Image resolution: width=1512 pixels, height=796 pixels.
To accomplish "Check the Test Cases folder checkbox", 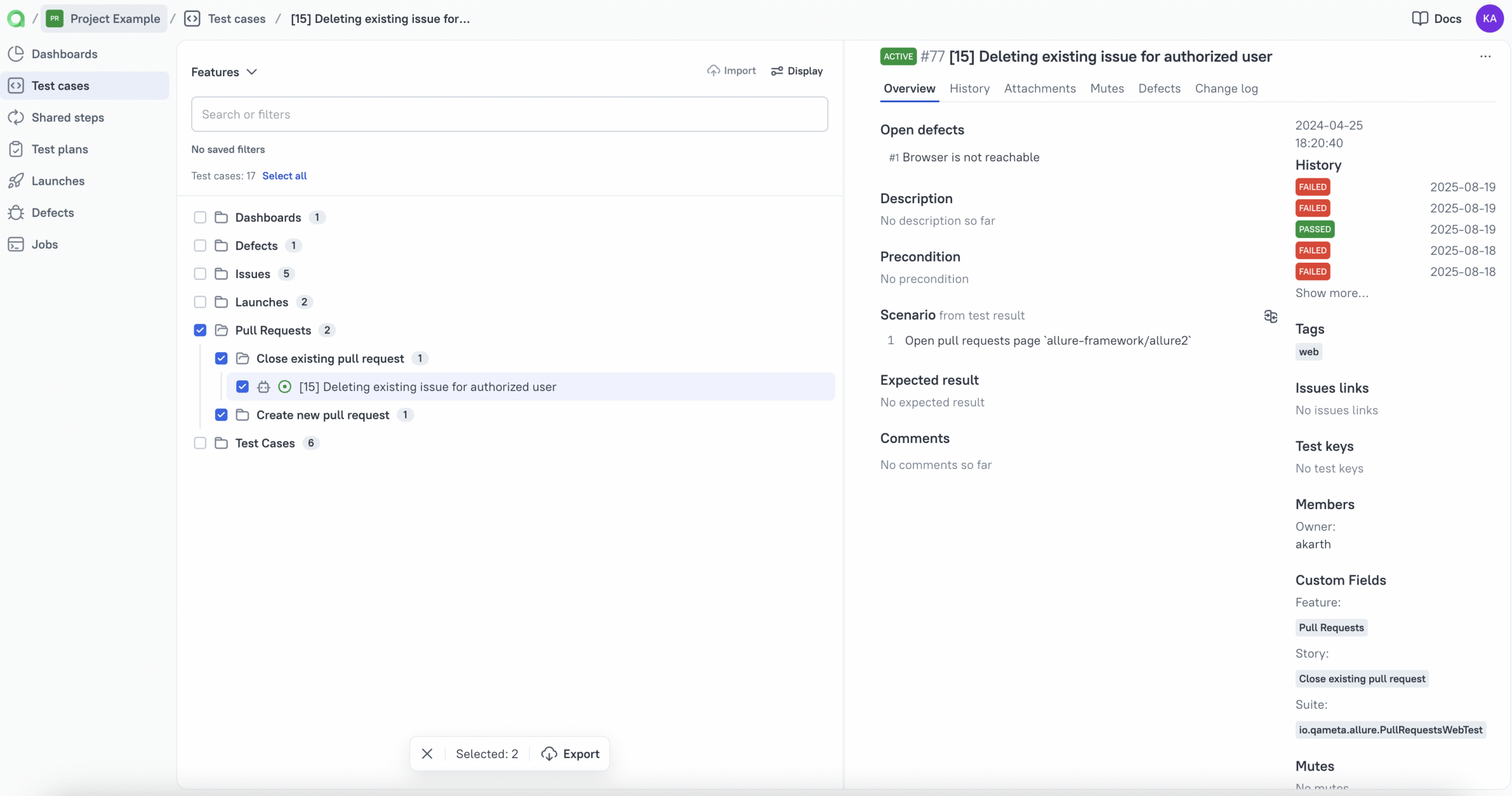I will (200, 442).
